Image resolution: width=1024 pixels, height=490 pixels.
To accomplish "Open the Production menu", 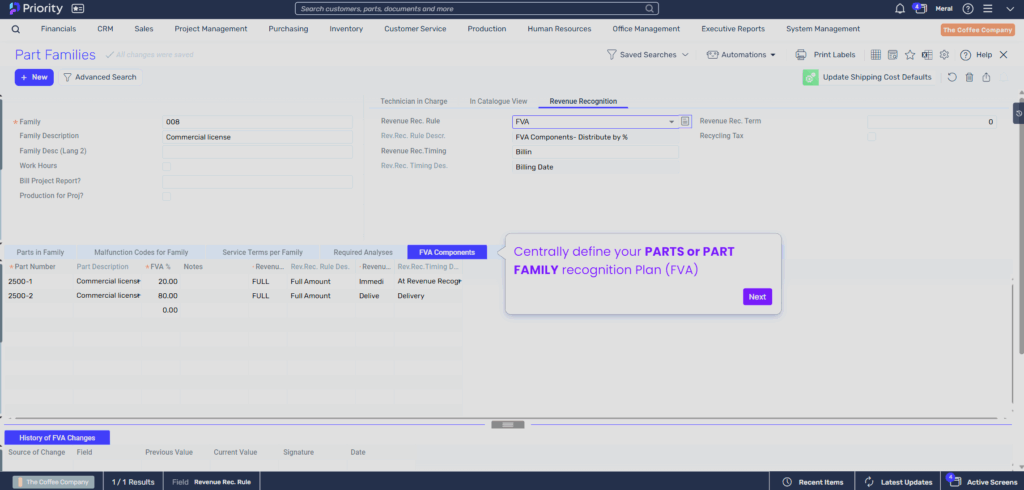I will 487,29.
